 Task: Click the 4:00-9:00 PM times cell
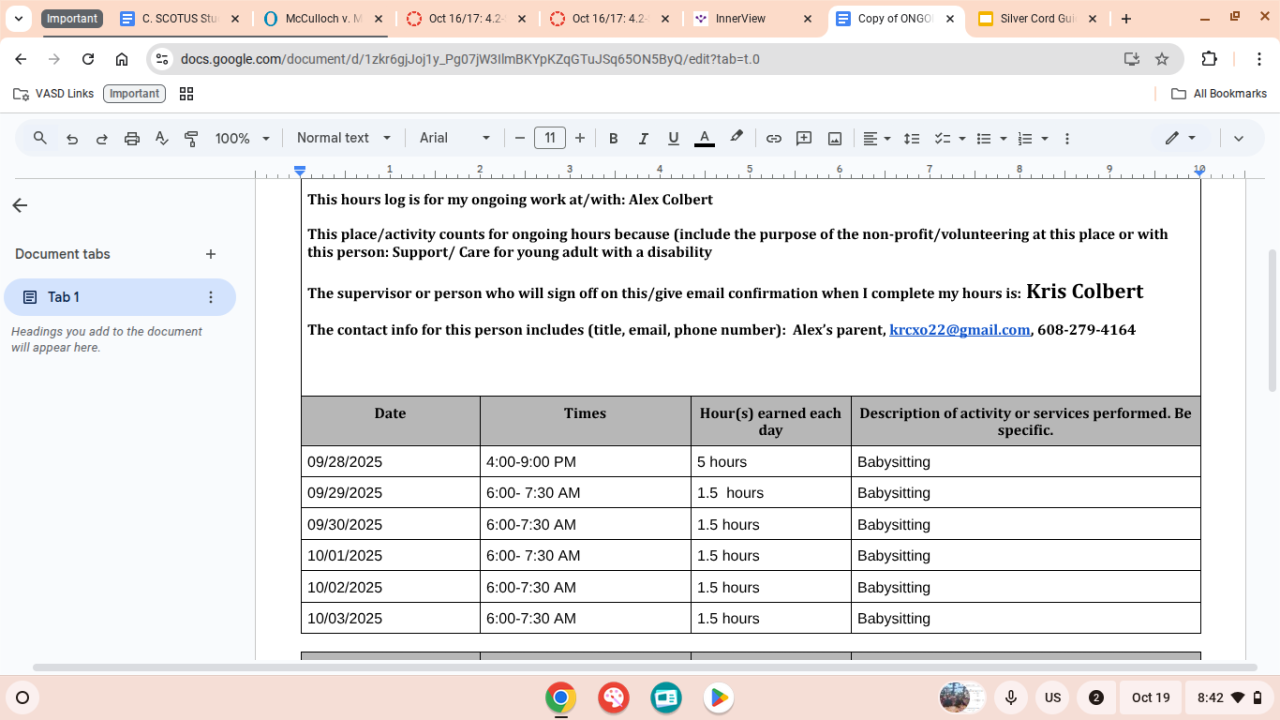click(x=585, y=462)
